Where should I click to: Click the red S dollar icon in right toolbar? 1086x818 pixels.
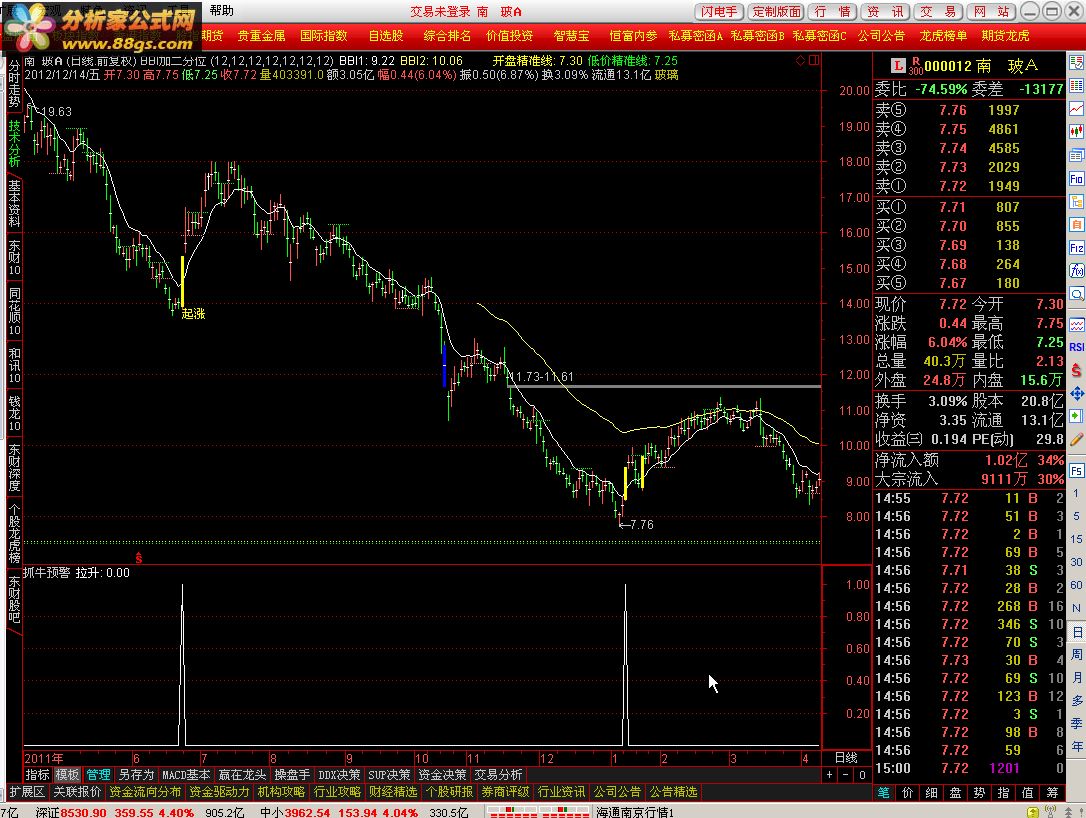pos(1076,371)
